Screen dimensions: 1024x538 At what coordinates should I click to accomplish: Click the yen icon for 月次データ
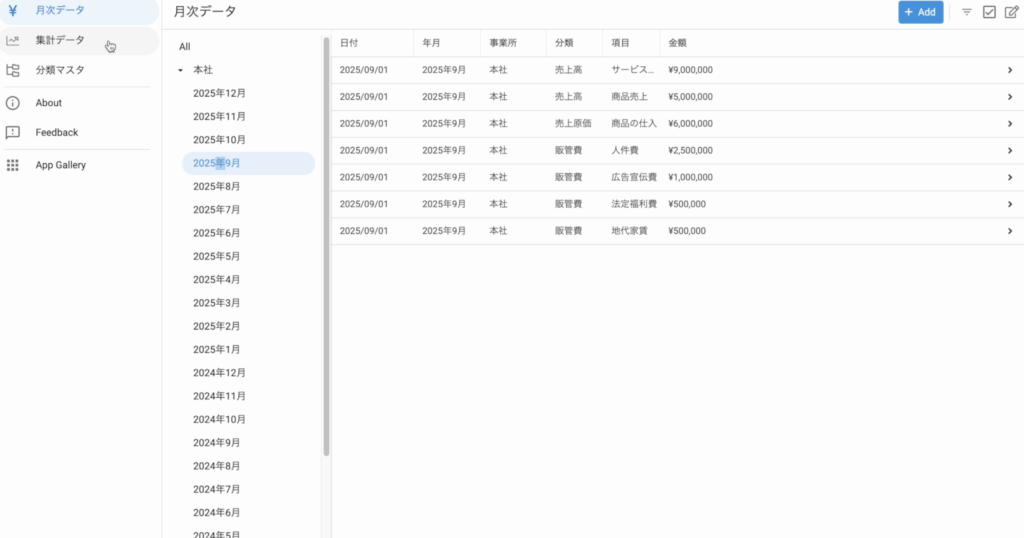click(13, 11)
